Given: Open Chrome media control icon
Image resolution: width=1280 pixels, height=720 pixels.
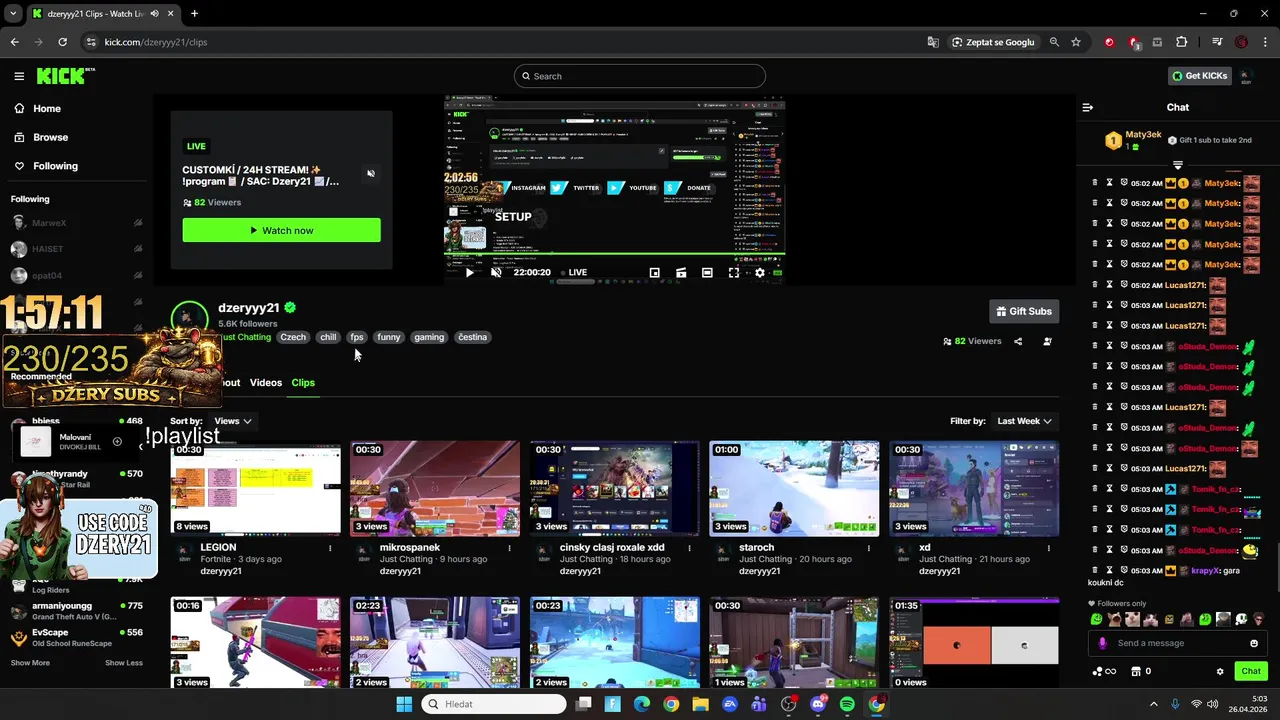Looking at the screenshot, I should click(1217, 42).
